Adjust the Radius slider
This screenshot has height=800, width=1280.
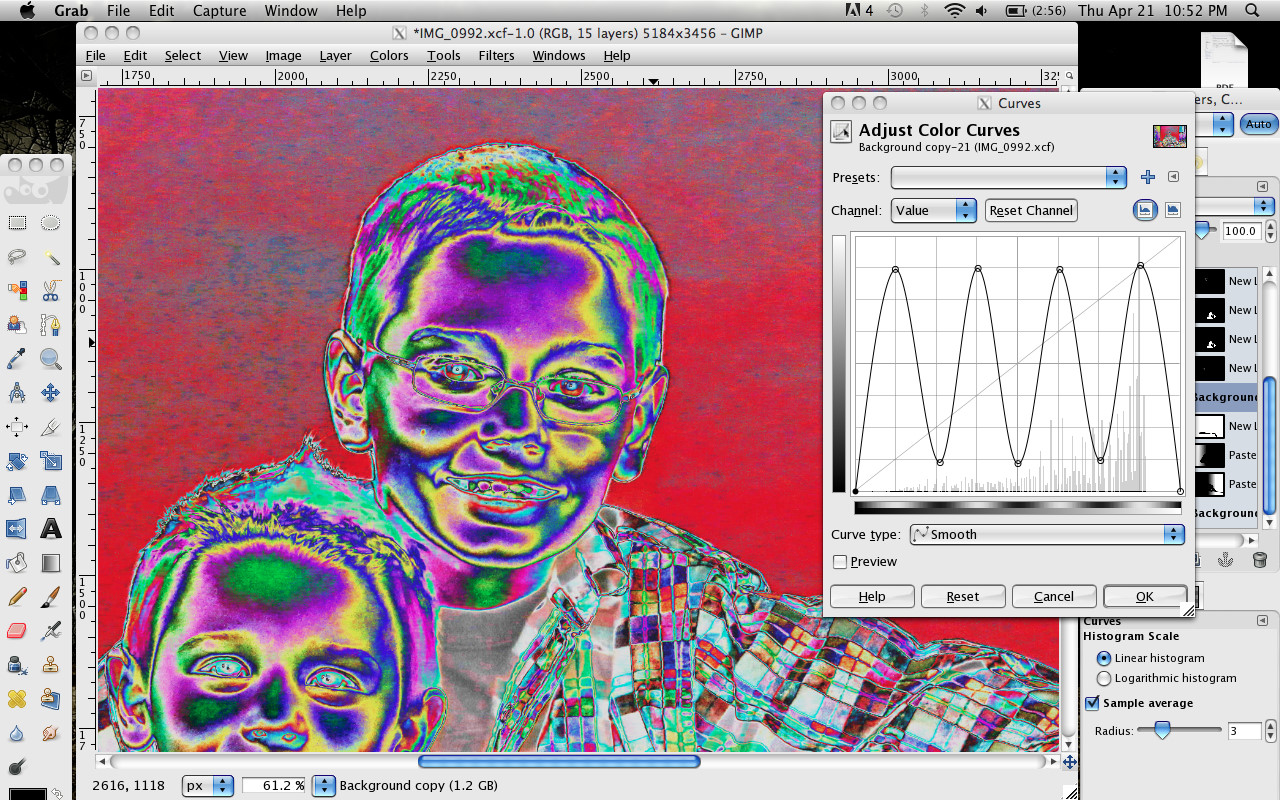(x=1162, y=731)
